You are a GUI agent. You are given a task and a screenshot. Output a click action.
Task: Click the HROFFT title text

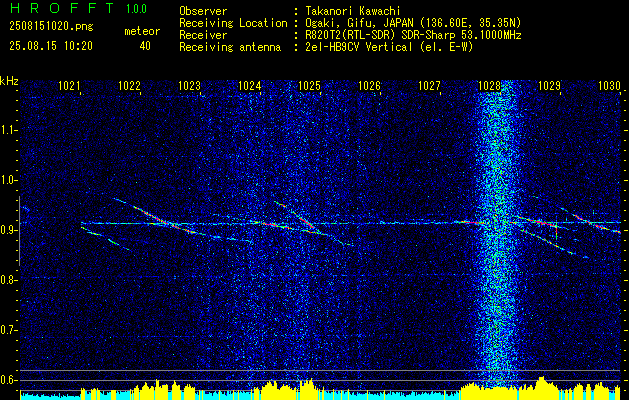(62, 8)
